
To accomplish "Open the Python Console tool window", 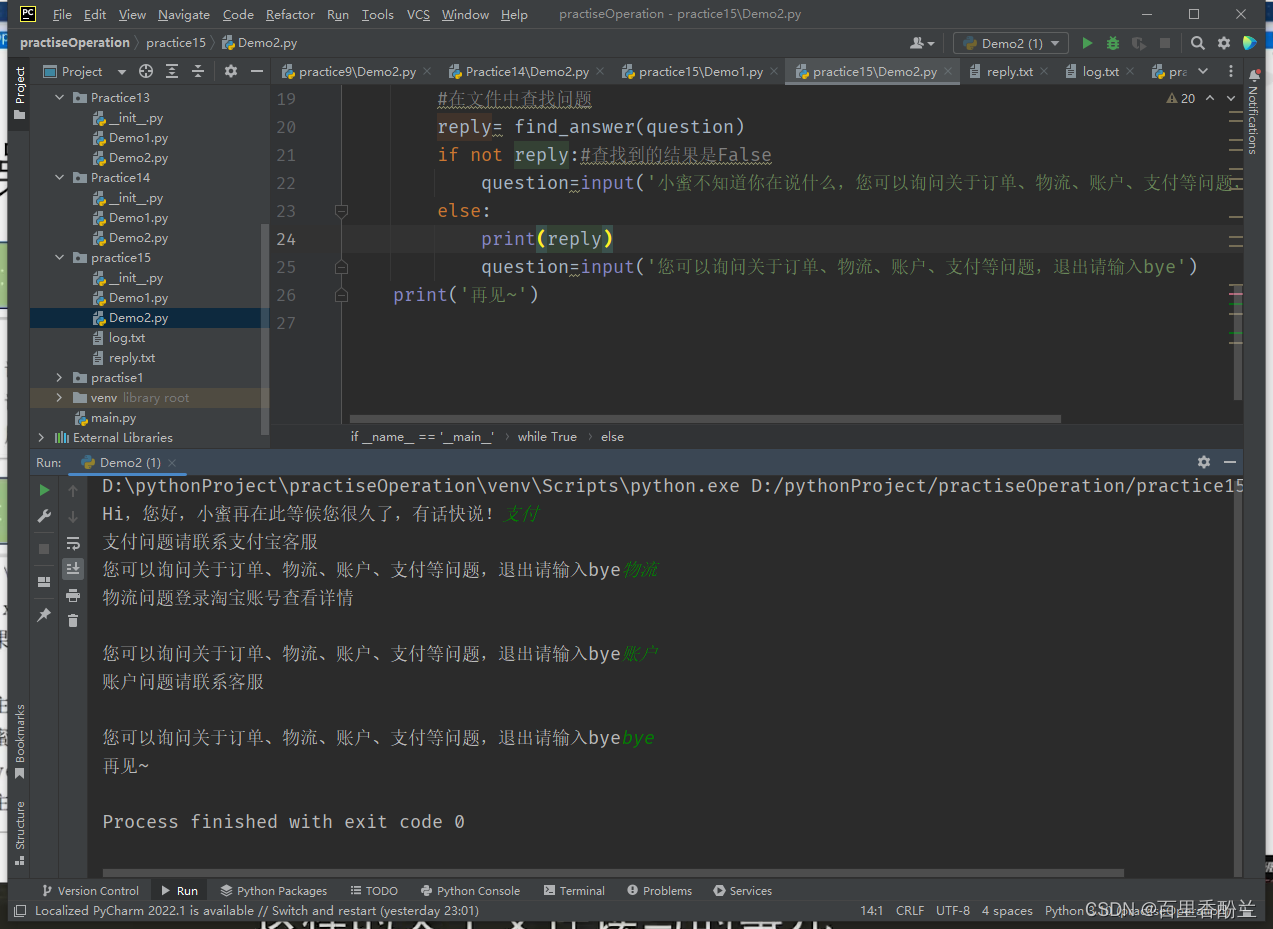I will coord(470,890).
